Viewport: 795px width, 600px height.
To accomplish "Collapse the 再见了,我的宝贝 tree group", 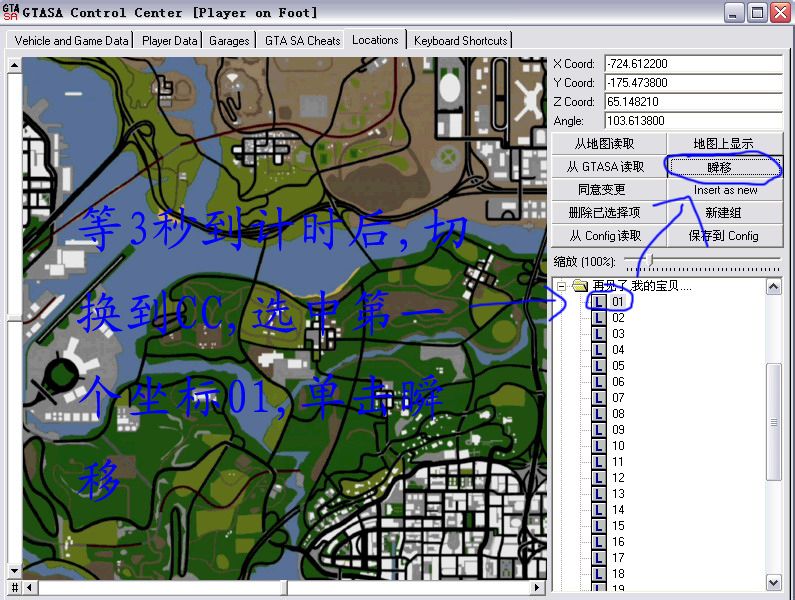I will coord(562,286).
